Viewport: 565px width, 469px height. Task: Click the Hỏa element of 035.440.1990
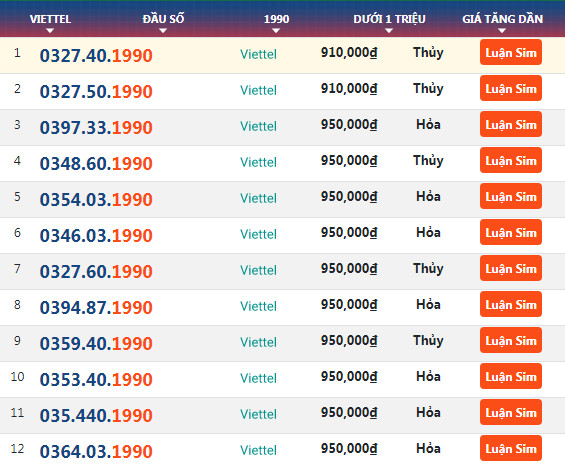tap(428, 412)
